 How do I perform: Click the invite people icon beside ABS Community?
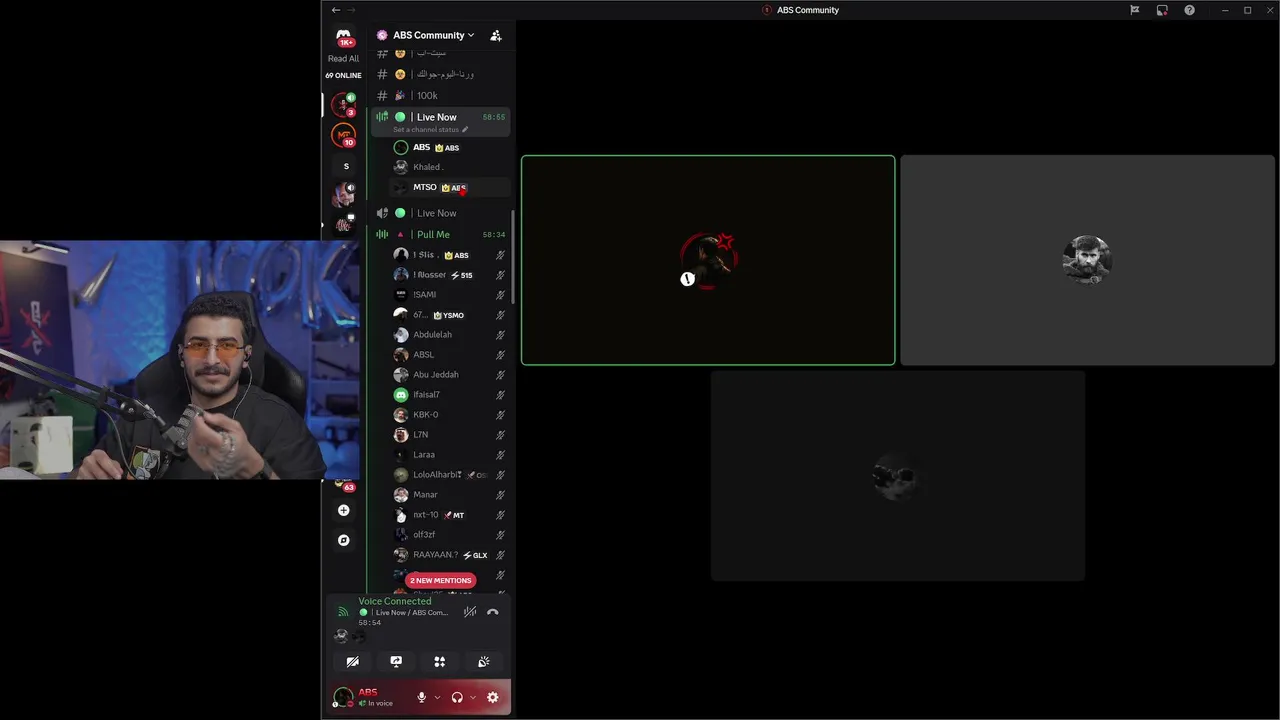[x=496, y=35]
